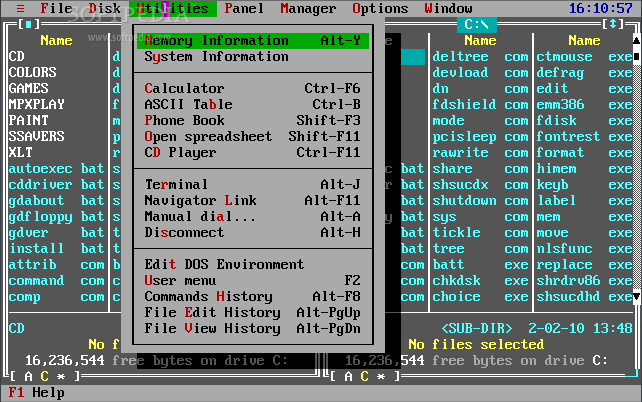Viewport: 642px width, 402px height.
Task: Click asterisk in right panel drive bar
Action: (x=381, y=377)
